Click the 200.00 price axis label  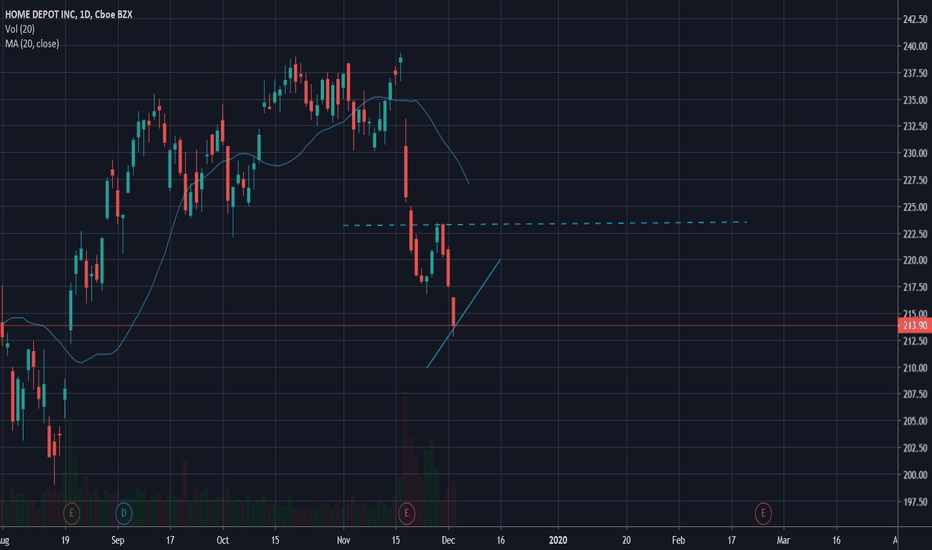click(x=915, y=474)
